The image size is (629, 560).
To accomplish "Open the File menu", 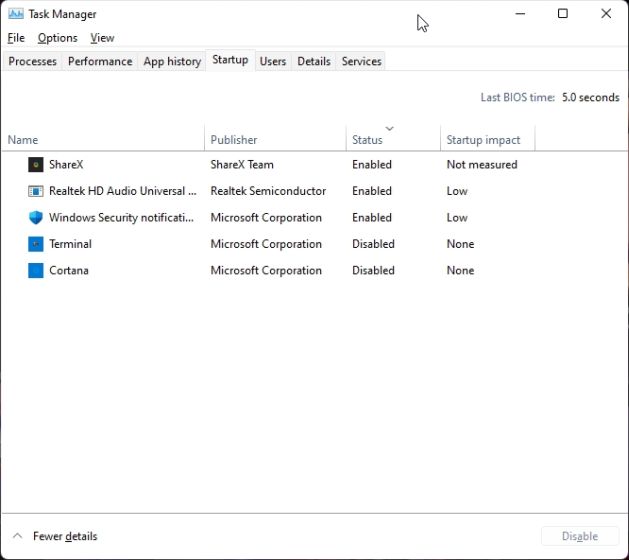I will tap(16, 38).
